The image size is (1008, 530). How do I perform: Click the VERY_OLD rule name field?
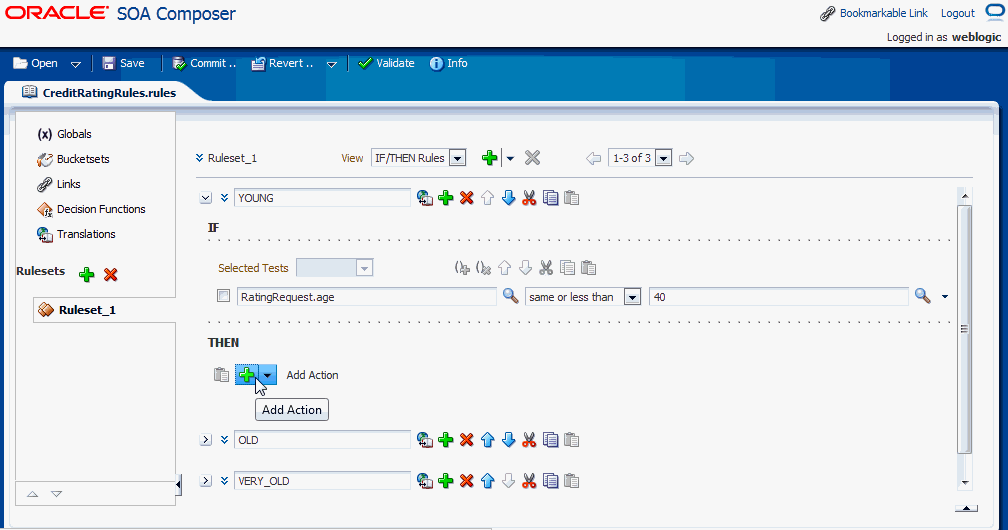pyautogui.click(x=322, y=481)
